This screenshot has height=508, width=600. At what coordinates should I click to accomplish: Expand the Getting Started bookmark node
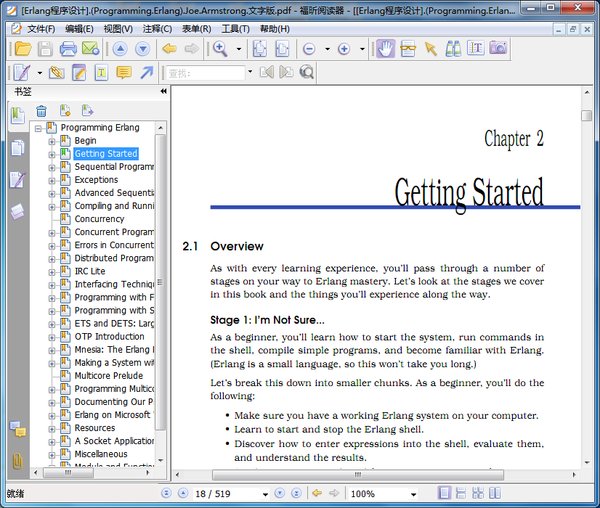point(52,155)
